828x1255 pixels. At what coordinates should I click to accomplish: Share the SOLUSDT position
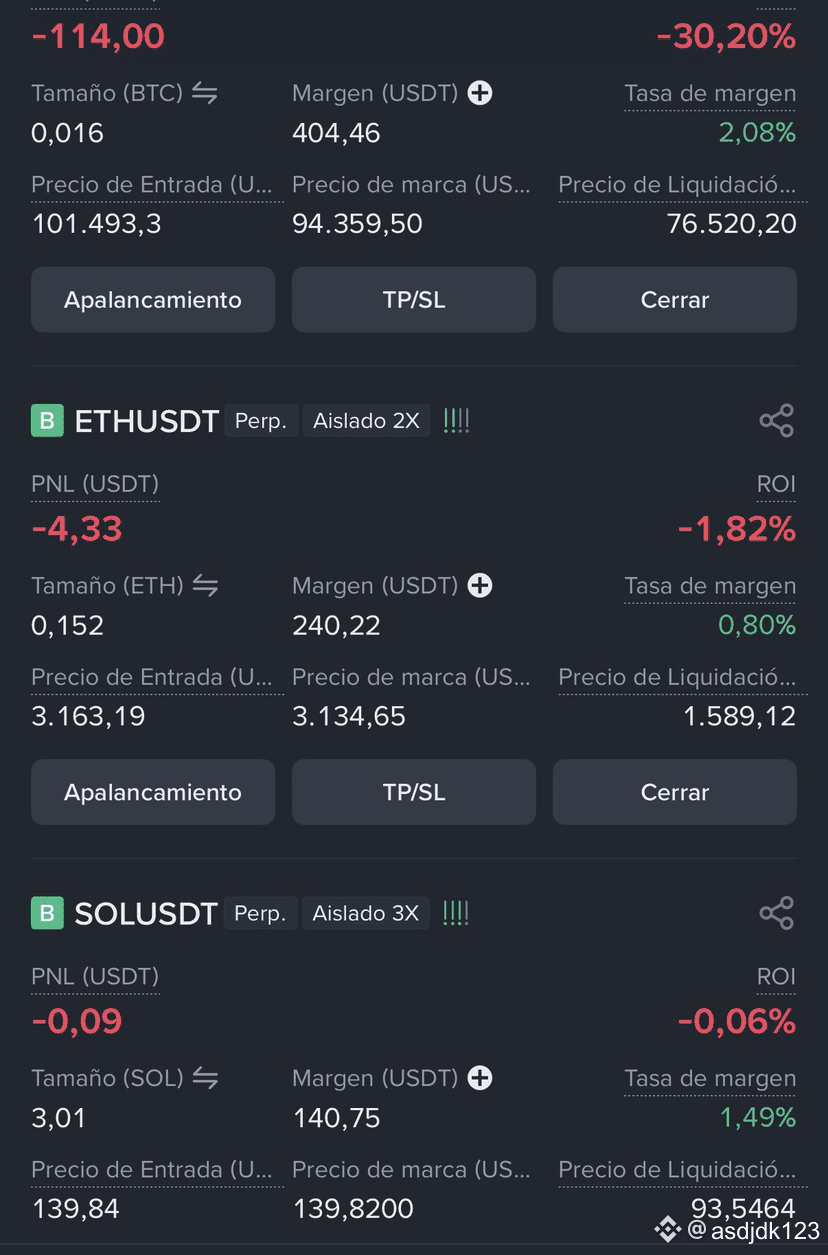777,913
